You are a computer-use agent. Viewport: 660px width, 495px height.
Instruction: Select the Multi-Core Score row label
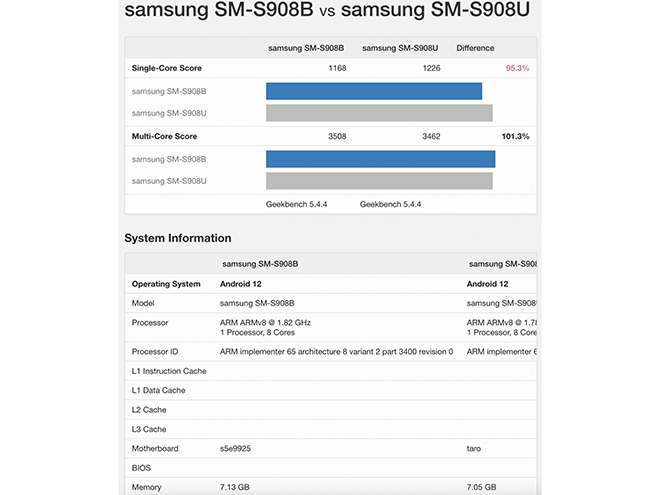click(x=164, y=136)
